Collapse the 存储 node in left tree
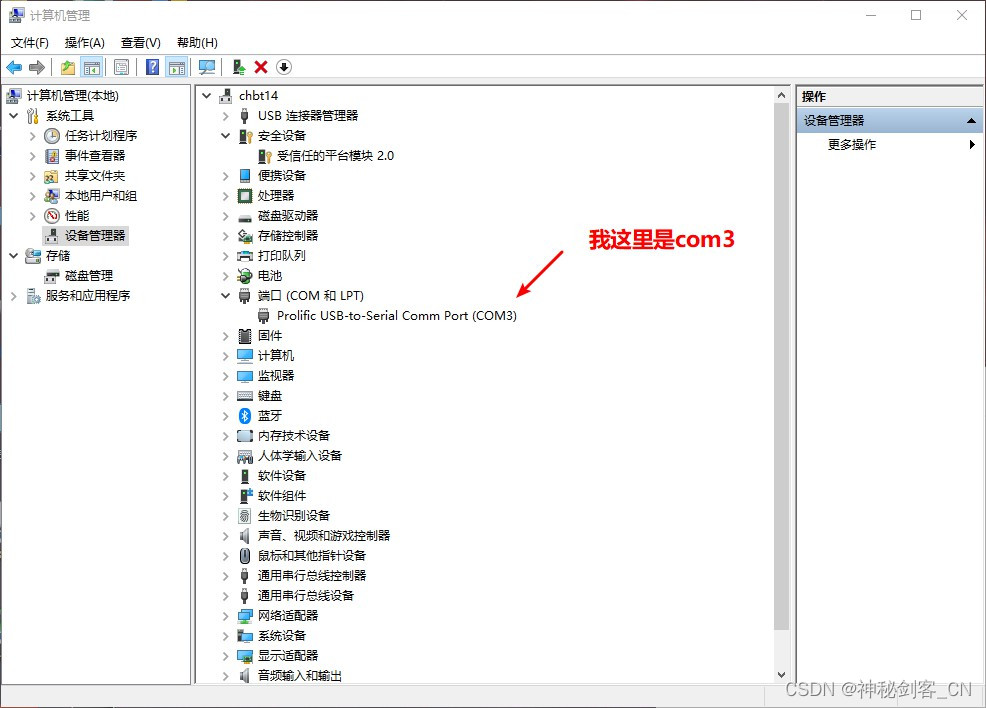 [14, 256]
